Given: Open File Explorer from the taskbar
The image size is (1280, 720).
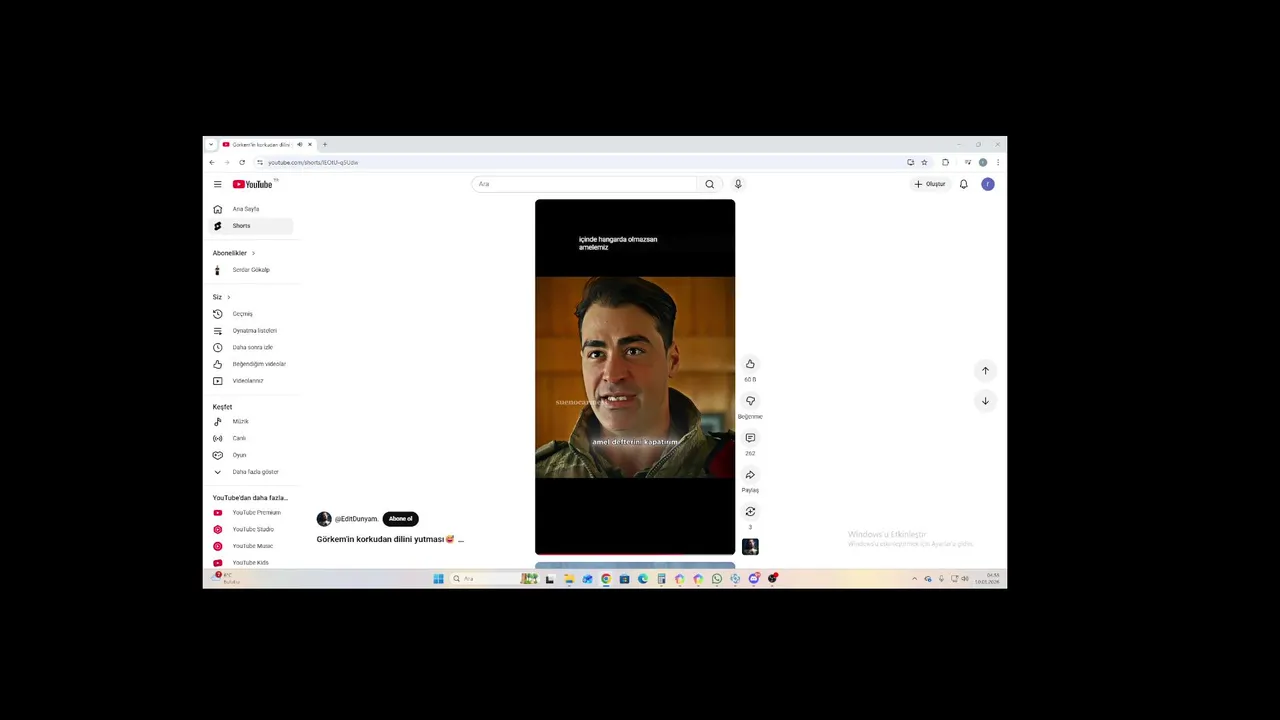Looking at the screenshot, I should [x=569, y=579].
